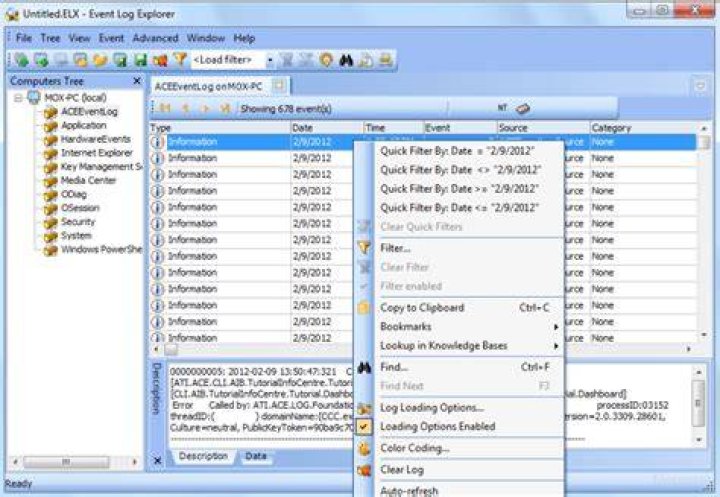Open the tab list dropdown at far right
Viewport: 720px width, 497px height.
point(700,86)
